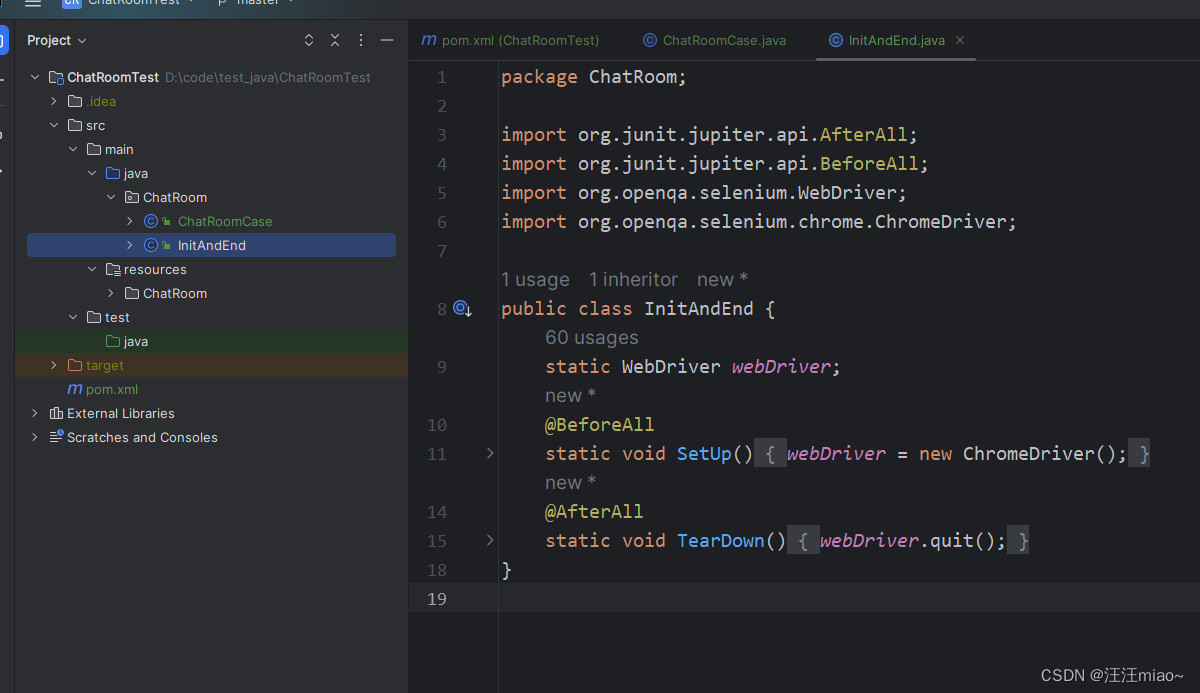This screenshot has width=1200, height=693.
Task: Click the '1 usage' hint above the class
Action: pyautogui.click(x=535, y=280)
